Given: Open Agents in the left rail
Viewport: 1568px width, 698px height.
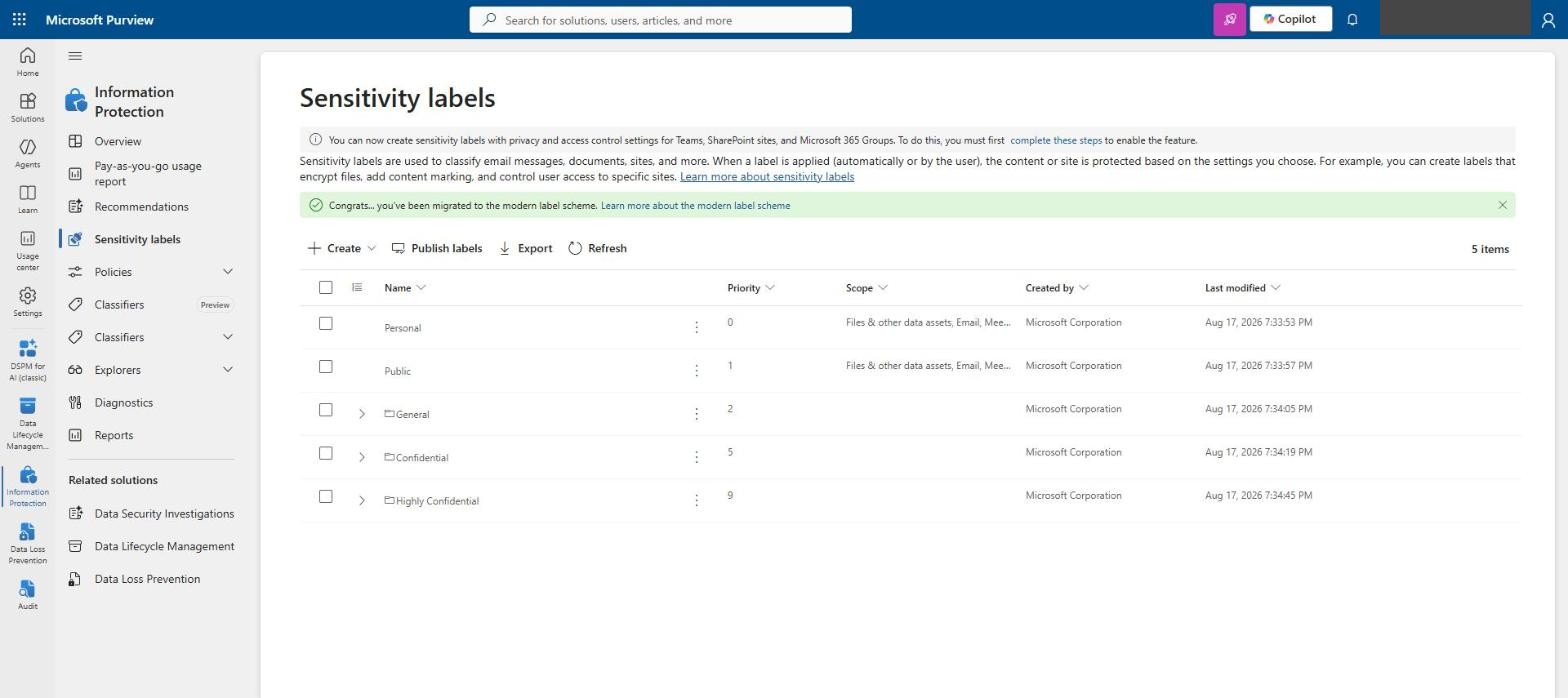Looking at the screenshot, I should click(27, 153).
